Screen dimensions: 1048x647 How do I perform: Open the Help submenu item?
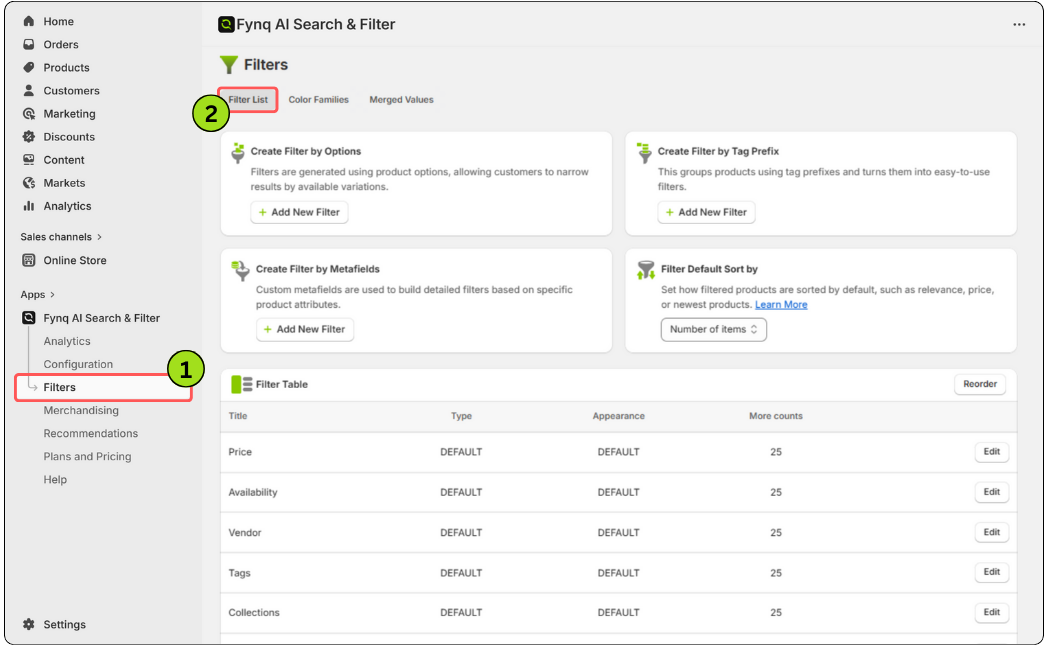(x=55, y=479)
